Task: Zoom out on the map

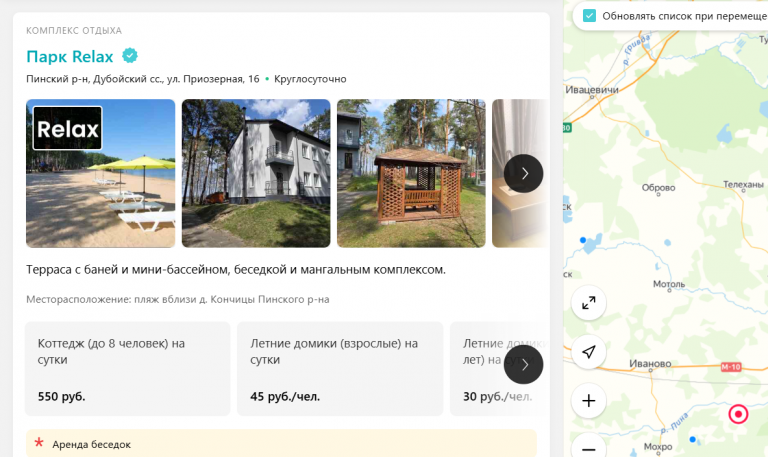Action: point(589,447)
